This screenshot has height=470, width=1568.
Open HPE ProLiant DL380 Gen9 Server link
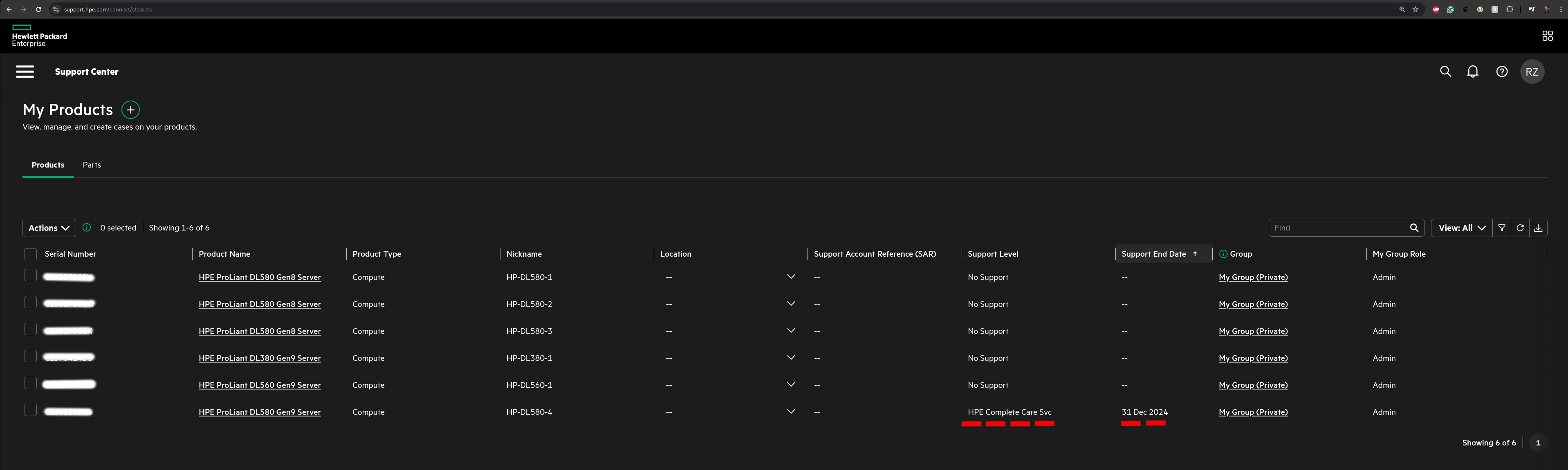[260, 358]
